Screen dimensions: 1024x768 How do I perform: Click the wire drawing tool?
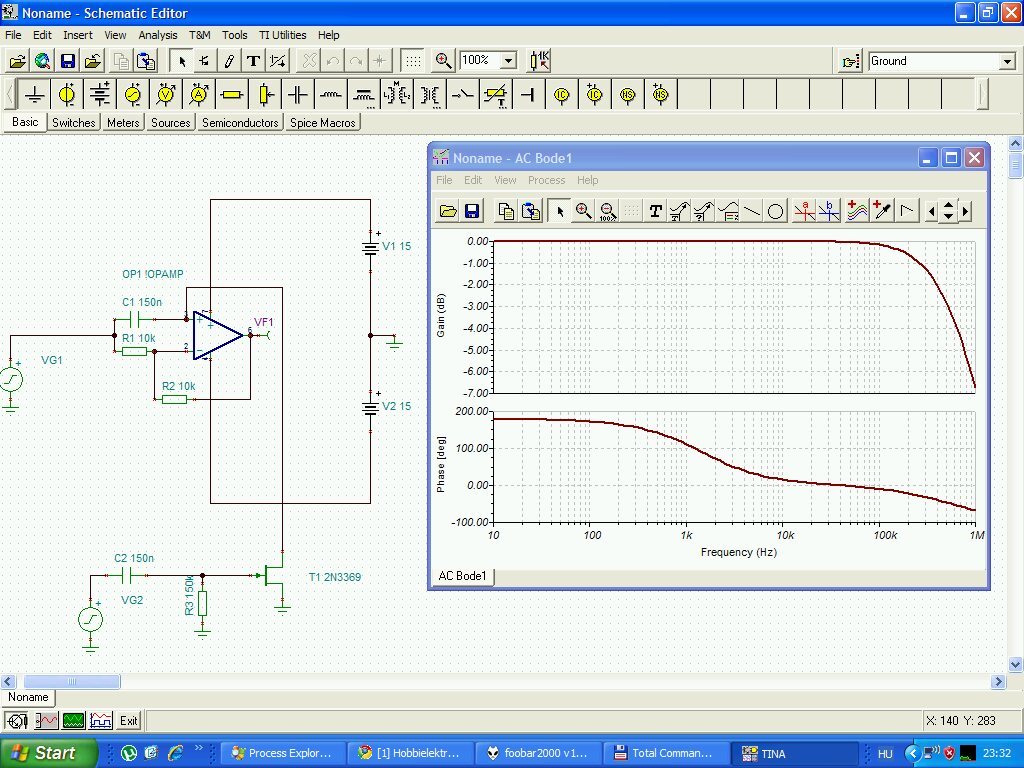229,61
